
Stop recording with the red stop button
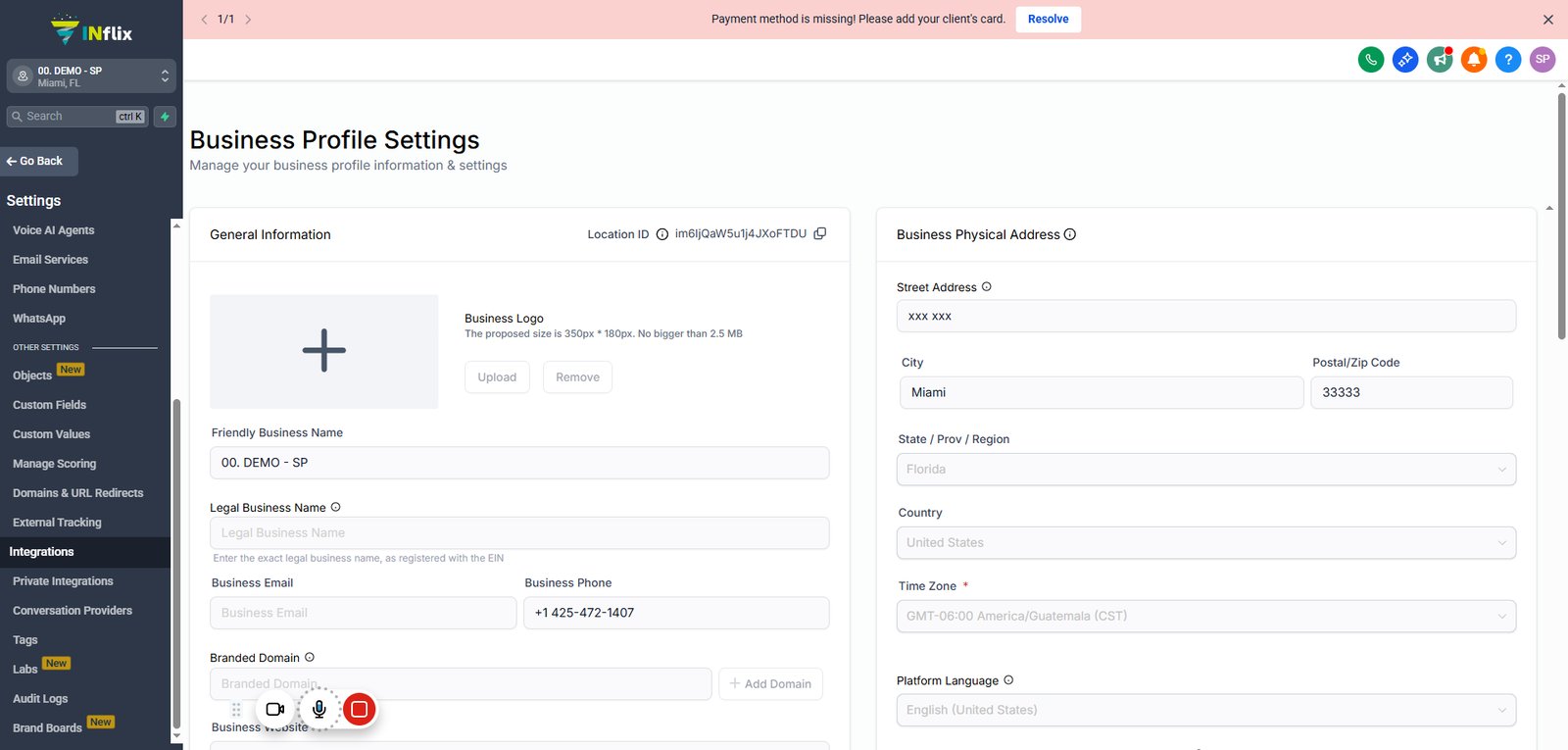click(x=360, y=709)
